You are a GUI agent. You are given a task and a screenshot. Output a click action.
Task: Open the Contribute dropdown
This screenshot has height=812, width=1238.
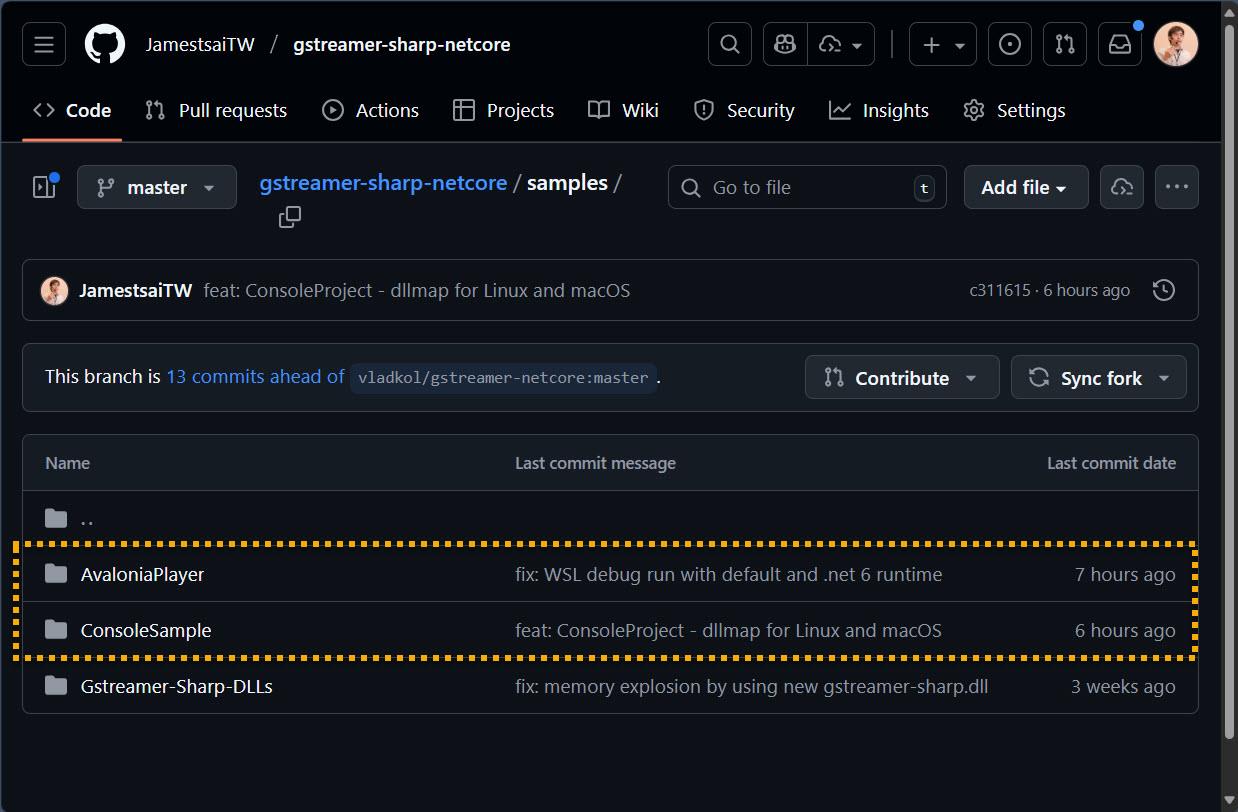coord(901,378)
